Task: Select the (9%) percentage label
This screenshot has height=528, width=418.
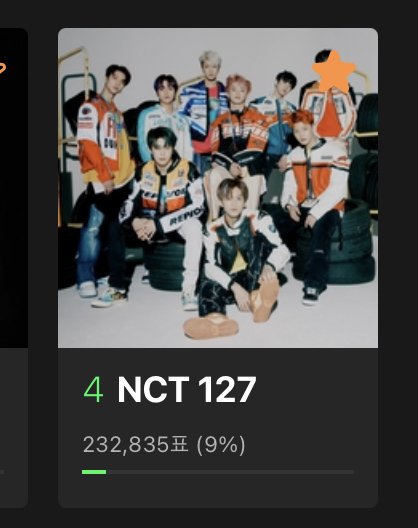Action: (x=221, y=445)
